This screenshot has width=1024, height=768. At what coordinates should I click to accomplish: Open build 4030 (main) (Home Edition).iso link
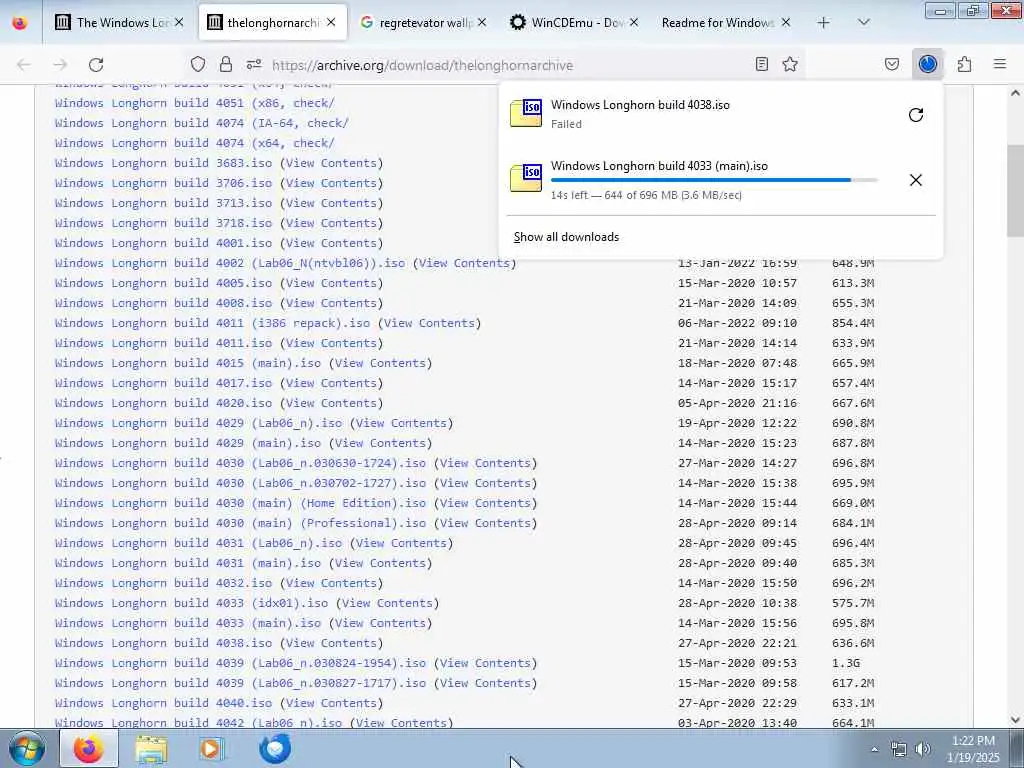click(240, 504)
